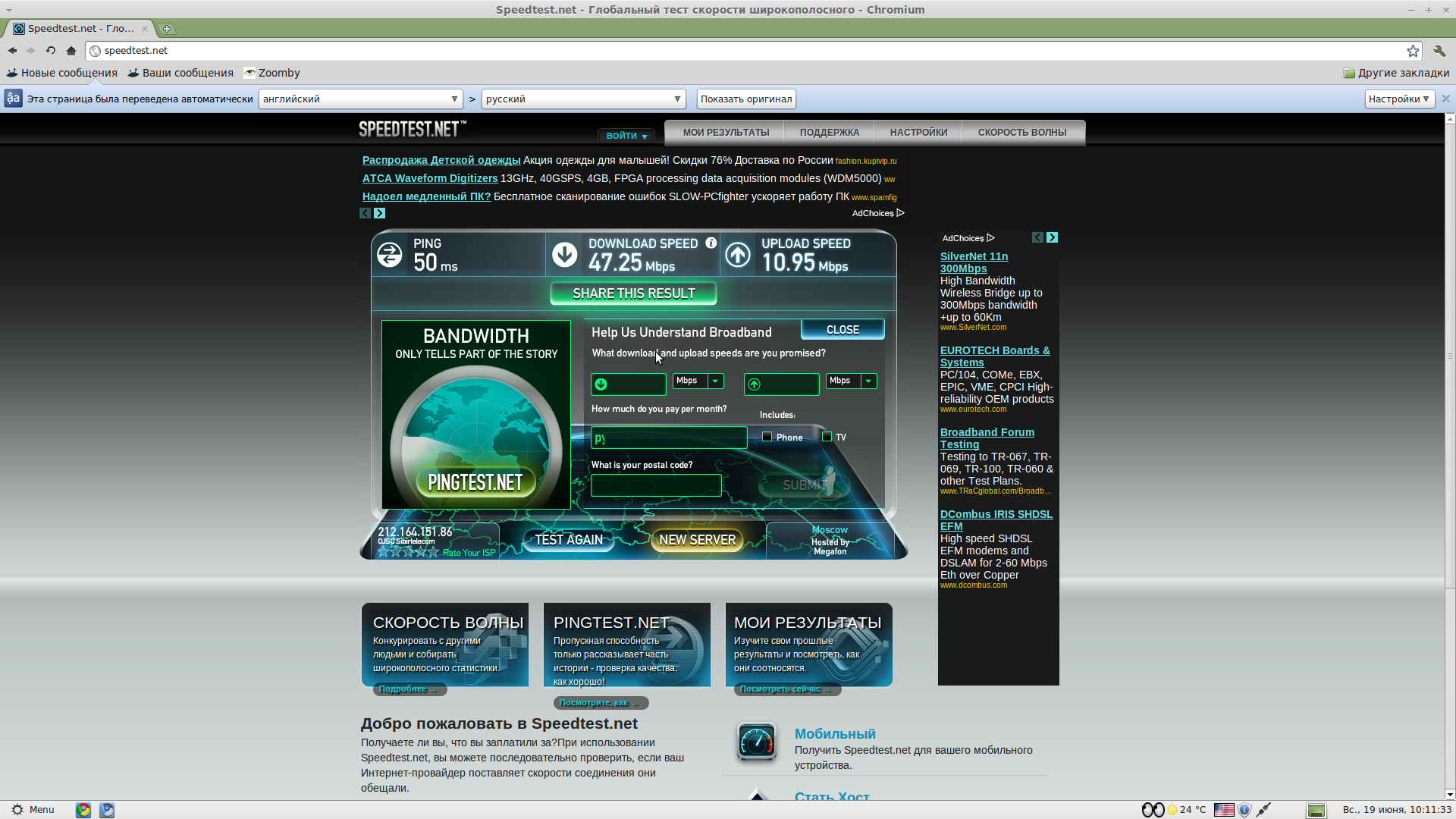The image size is (1456, 819).
Task: Open МОИ РЕЗУЛЬТАТЫ tab
Action: tap(726, 133)
